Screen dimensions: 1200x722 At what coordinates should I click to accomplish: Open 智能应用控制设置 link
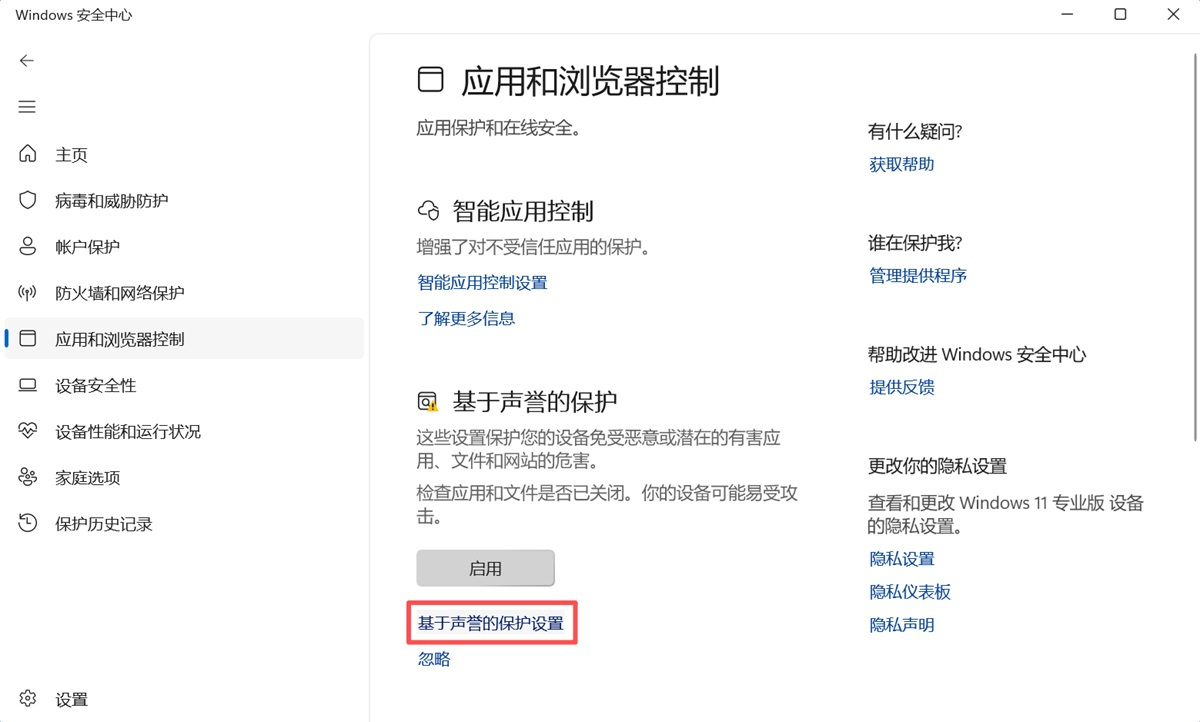[x=482, y=282]
